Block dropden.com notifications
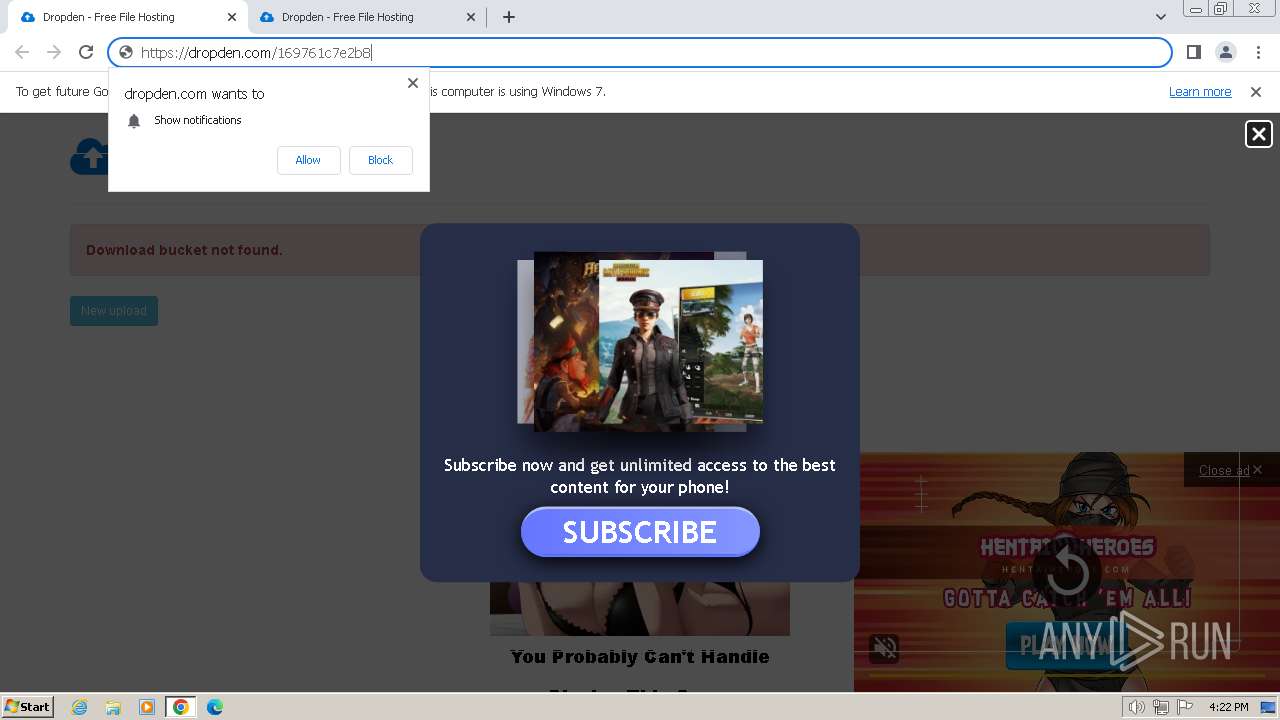The image size is (1280, 720). [x=380, y=160]
